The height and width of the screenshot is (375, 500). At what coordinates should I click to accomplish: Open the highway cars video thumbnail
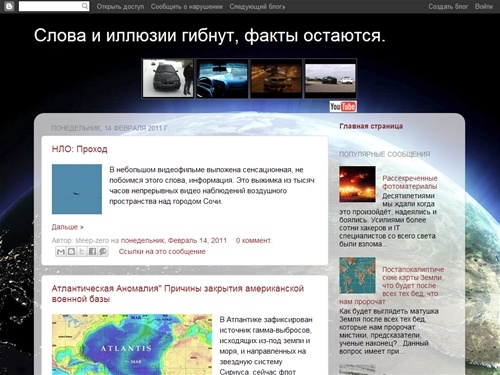[x=330, y=79]
